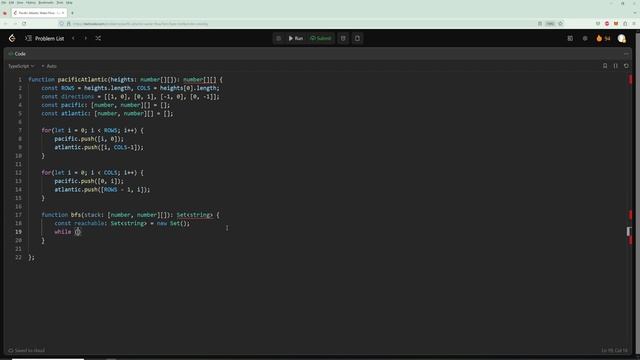Go to the next problem arrow
Viewport: 640px width, 360px height.
pos(86,38)
